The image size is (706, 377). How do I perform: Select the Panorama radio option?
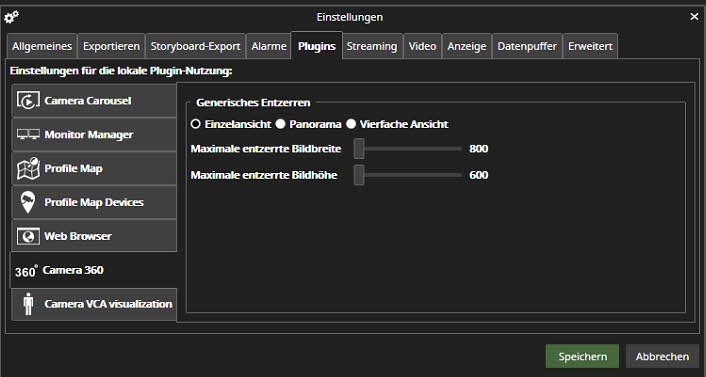281,124
